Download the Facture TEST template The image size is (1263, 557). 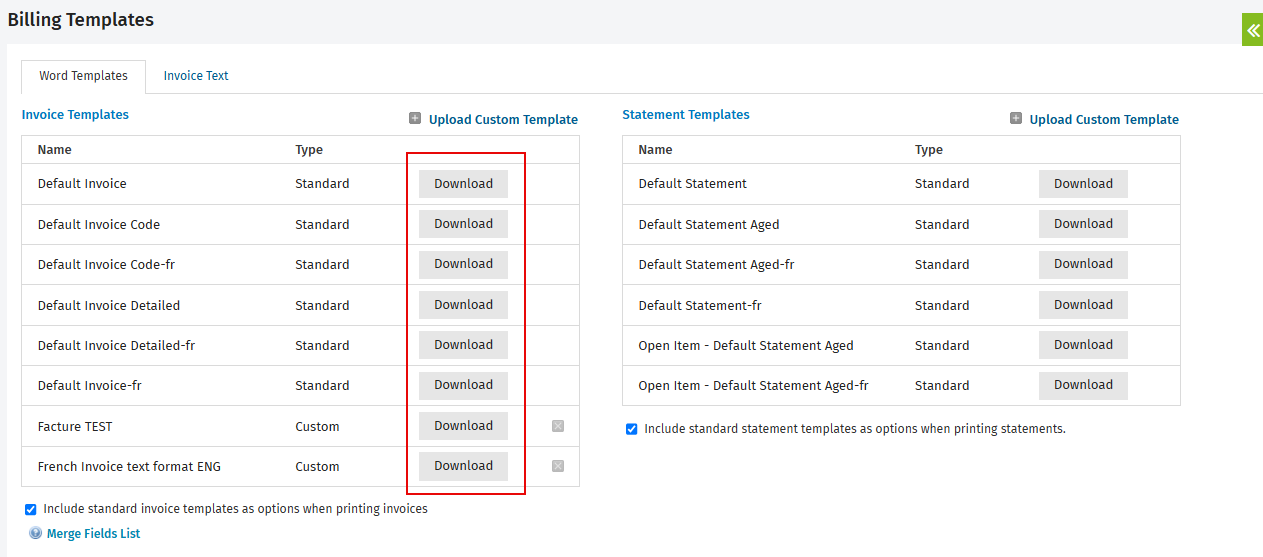click(463, 426)
